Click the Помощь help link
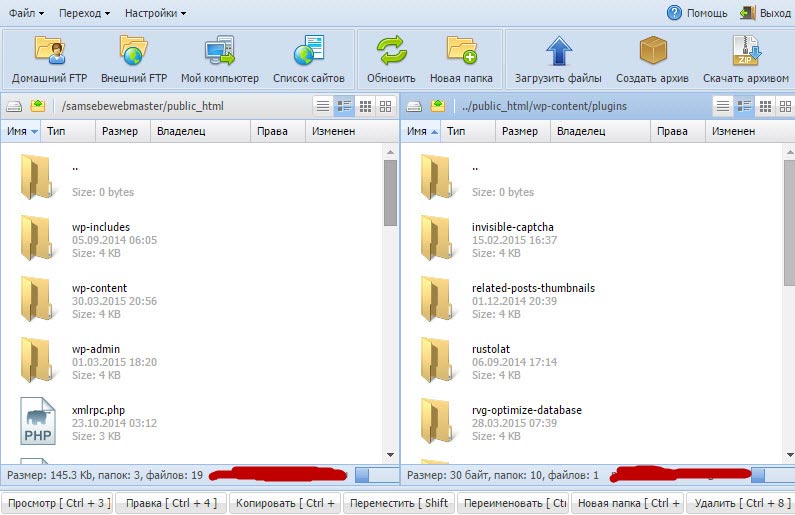 point(697,13)
